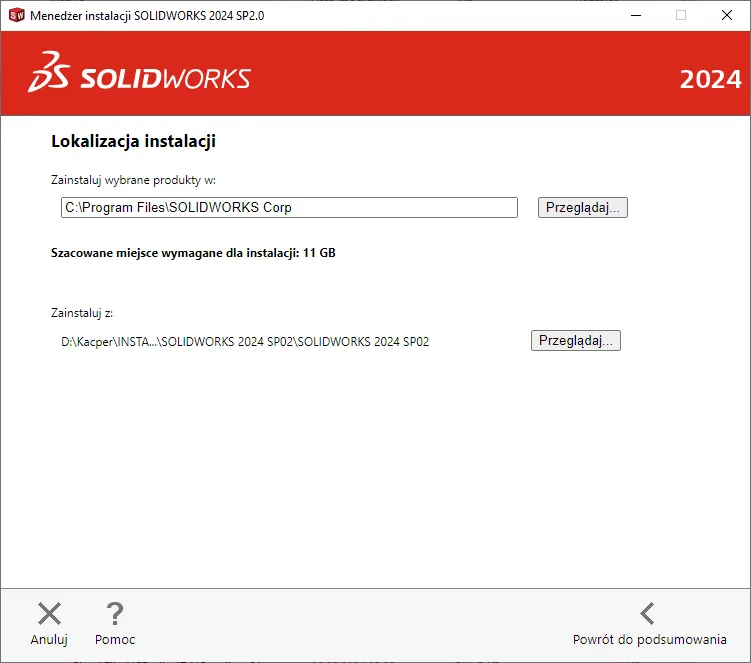The height and width of the screenshot is (663, 751).
Task: Browse for install source folder with Przeglądaj
Action: click(x=576, y=341)
